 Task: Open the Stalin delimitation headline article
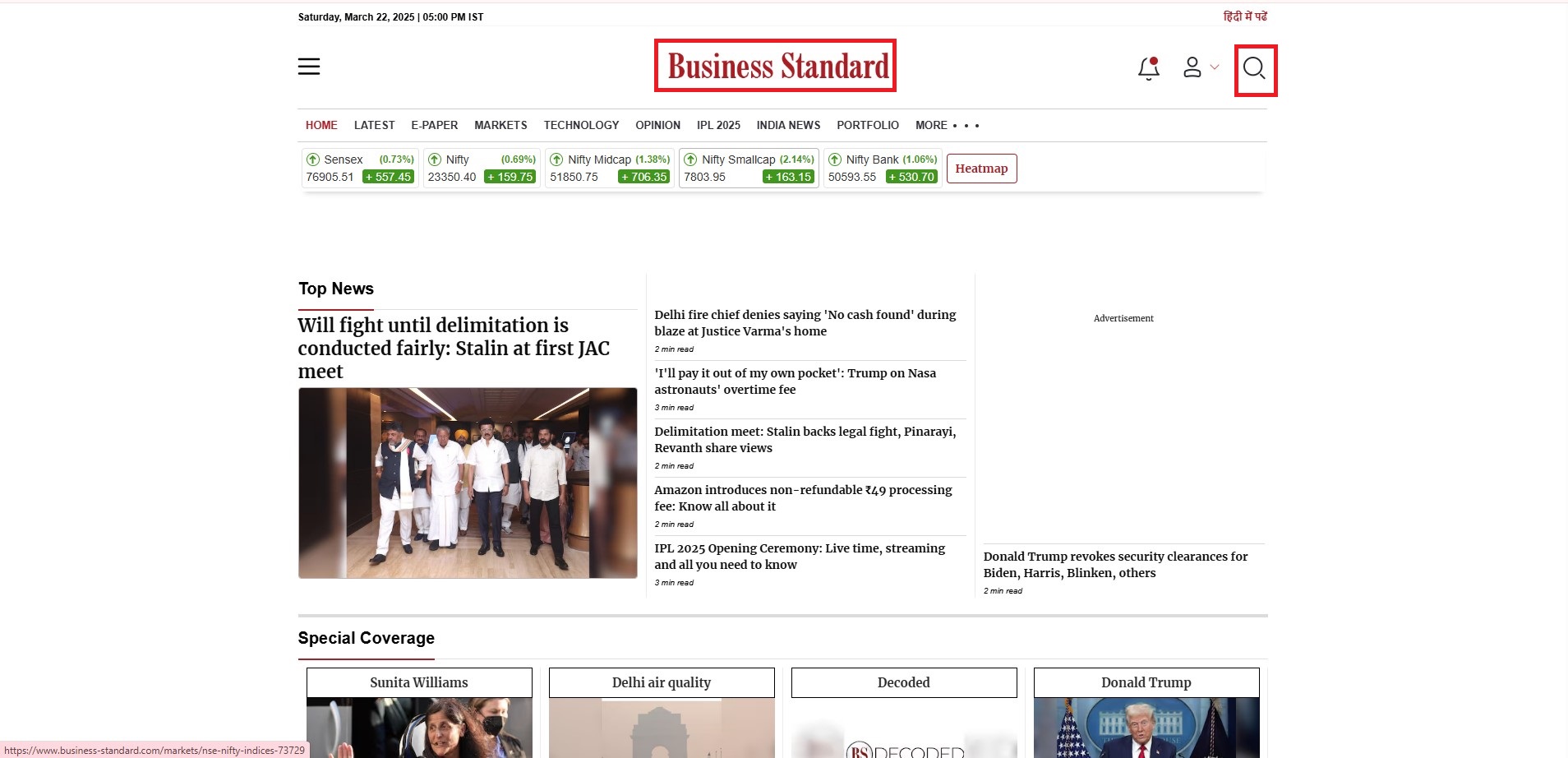click(x=454, y=348)
